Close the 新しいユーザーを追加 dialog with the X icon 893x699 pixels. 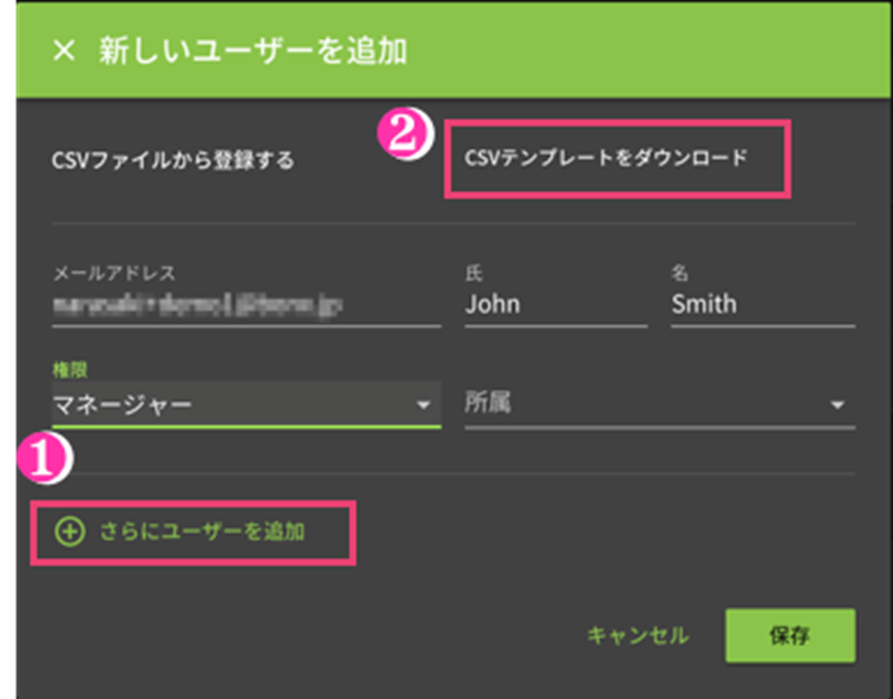coord(64,50)
